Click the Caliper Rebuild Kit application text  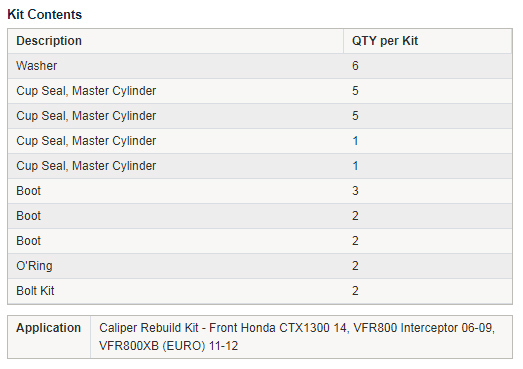coord(149,328)
